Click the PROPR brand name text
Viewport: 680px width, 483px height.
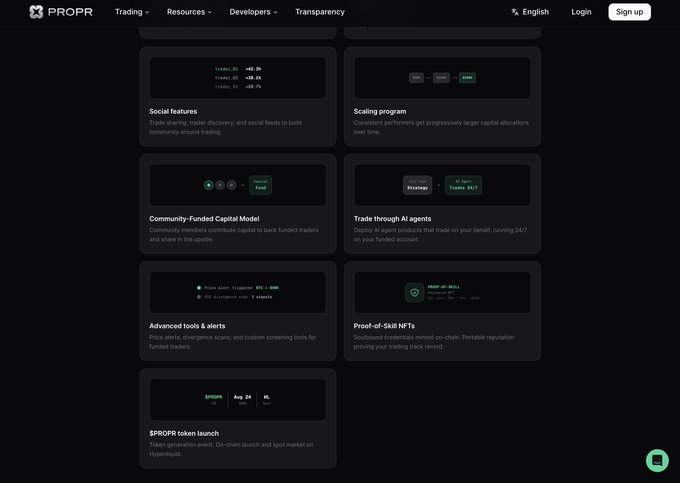click(x=70, y=12)
